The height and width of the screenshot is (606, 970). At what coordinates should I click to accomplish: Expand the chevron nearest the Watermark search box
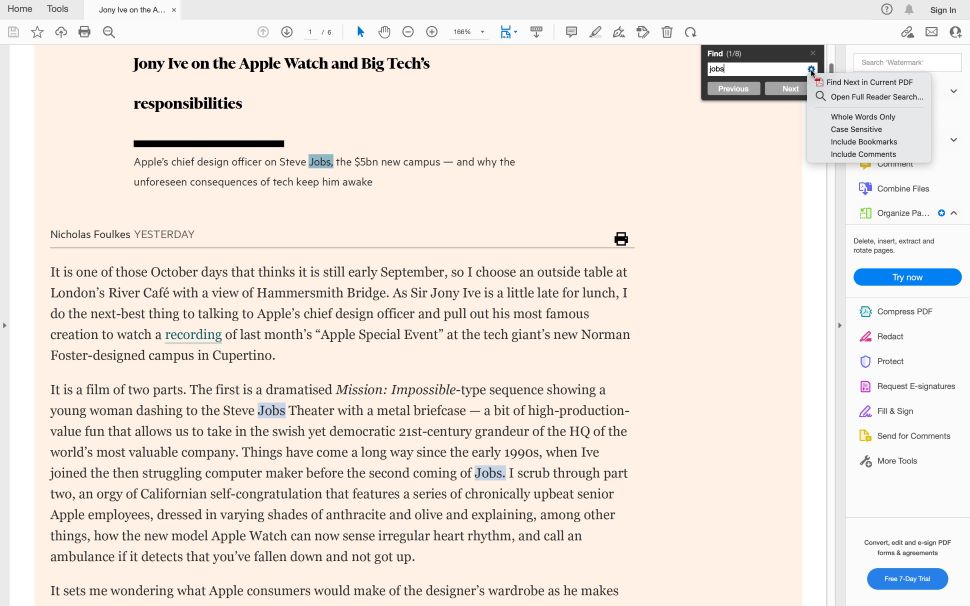(954, 91)
